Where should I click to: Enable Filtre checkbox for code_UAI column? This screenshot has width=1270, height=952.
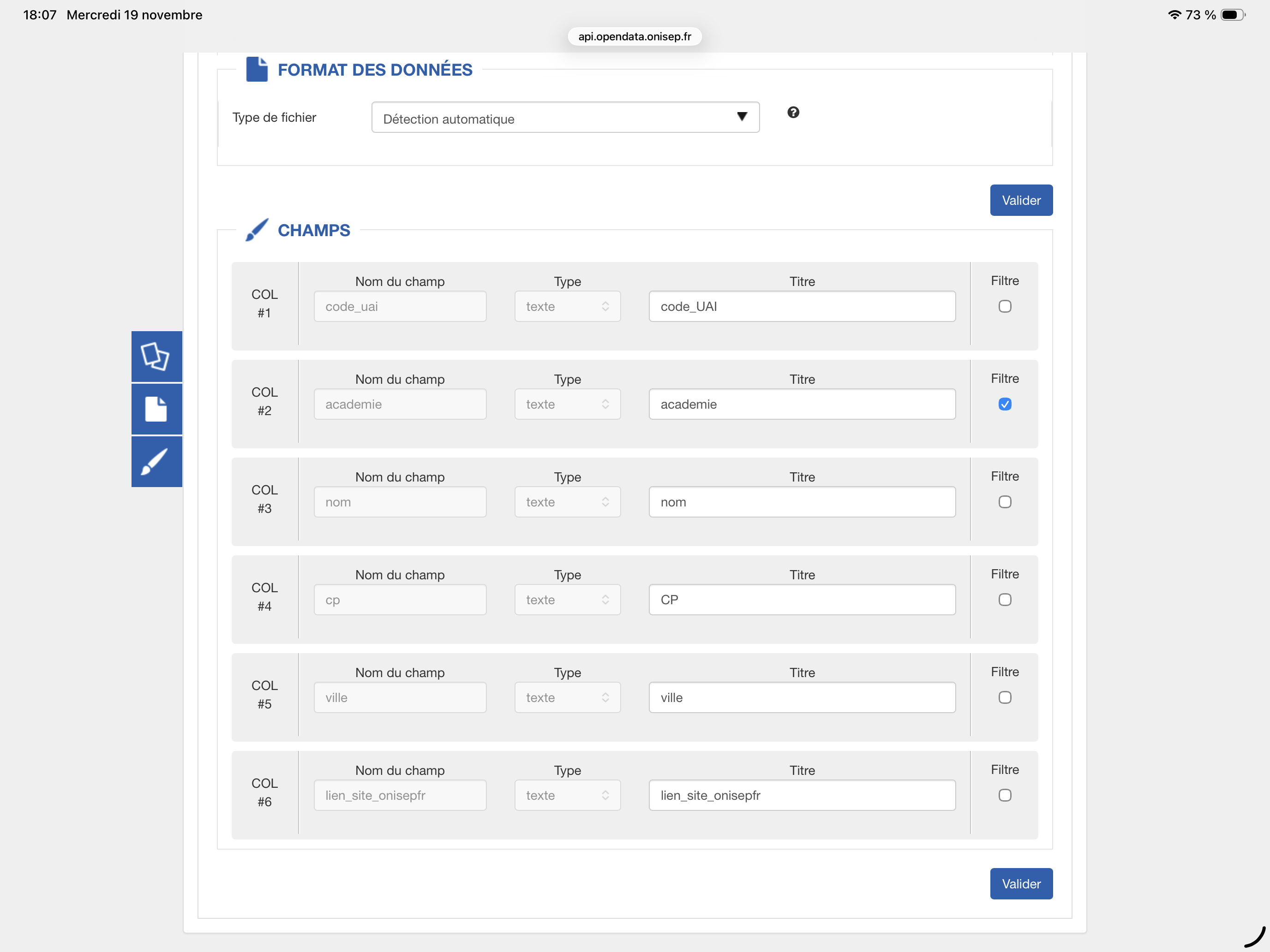(x=1004, y=306)
